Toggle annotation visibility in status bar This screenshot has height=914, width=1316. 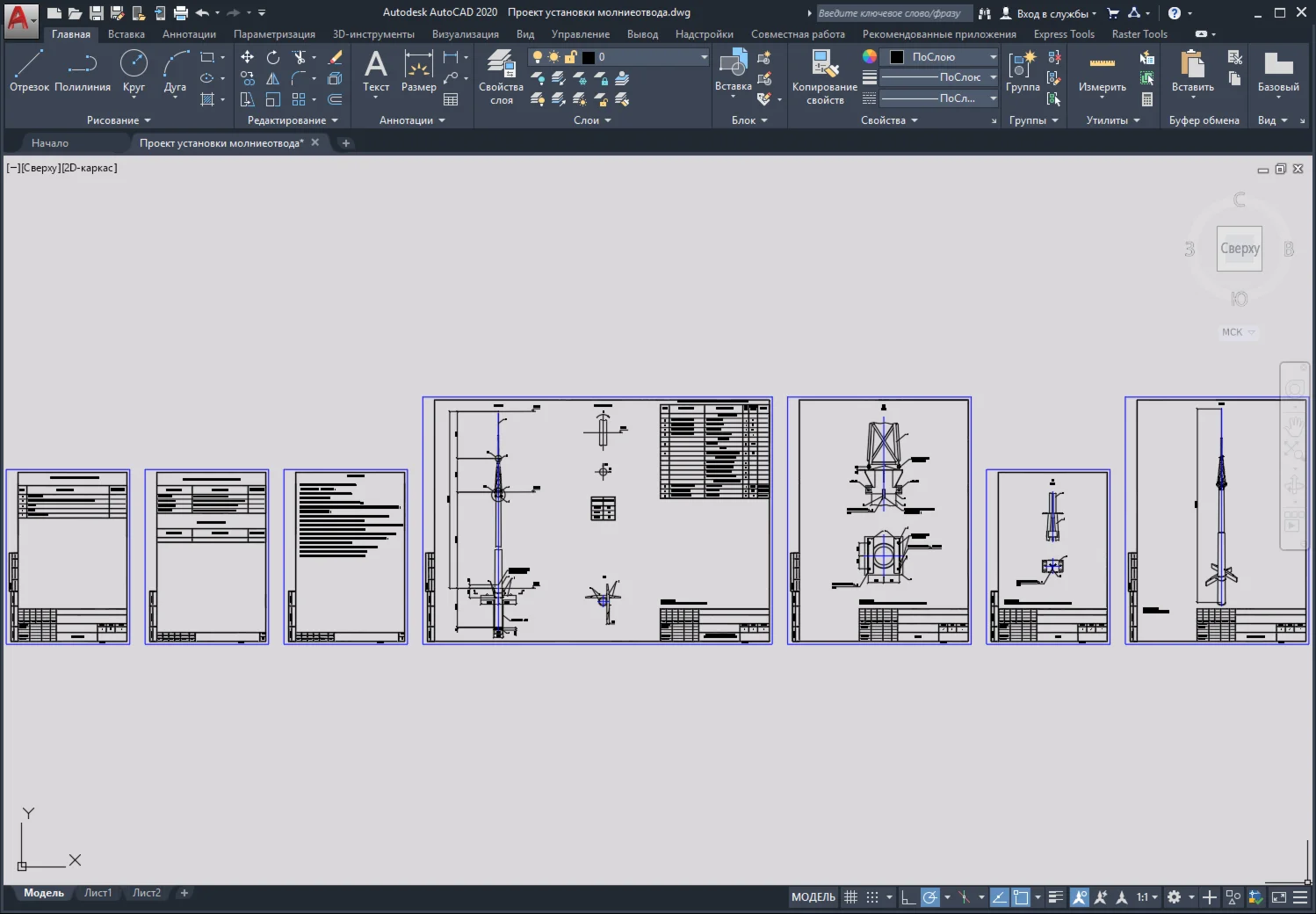coord(1080,897)
